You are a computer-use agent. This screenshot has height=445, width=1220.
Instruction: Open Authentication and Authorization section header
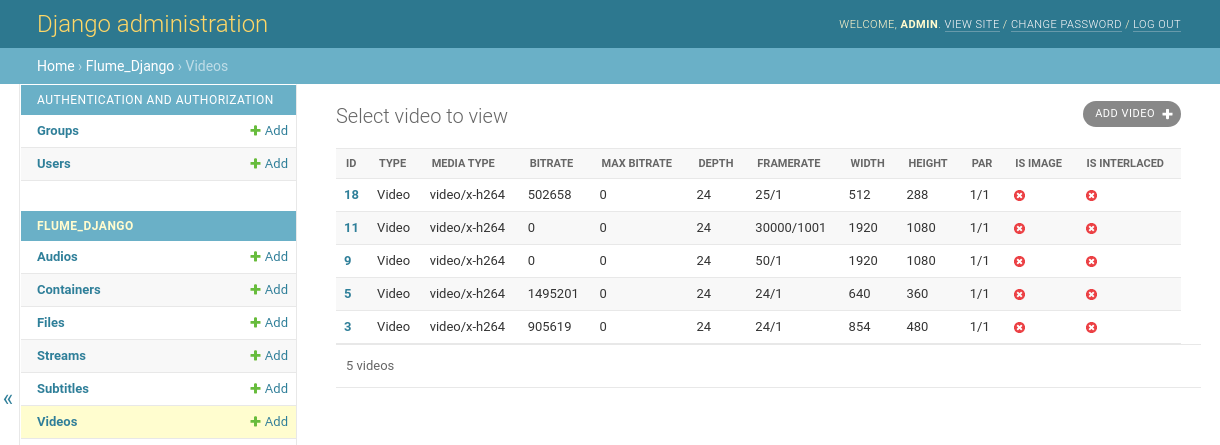[x=155, y=100]
